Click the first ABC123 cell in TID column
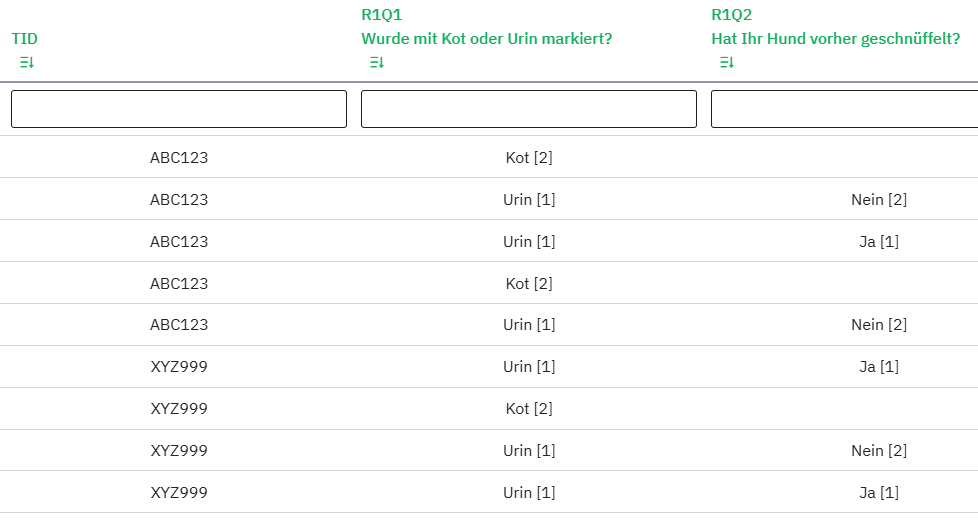This screenshot has height=522, width=978. coord(179,158)
